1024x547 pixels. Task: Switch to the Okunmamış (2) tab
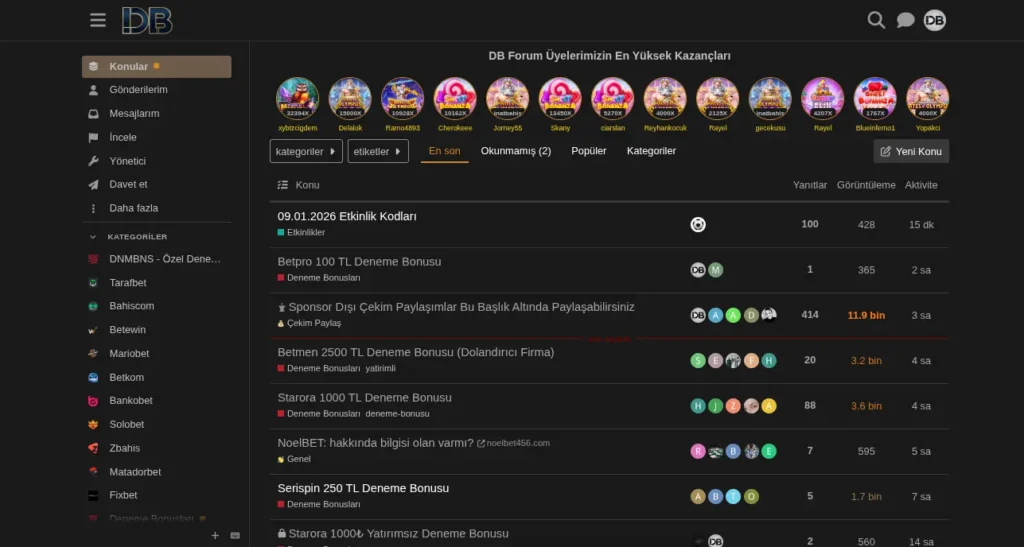coord(516,151)
